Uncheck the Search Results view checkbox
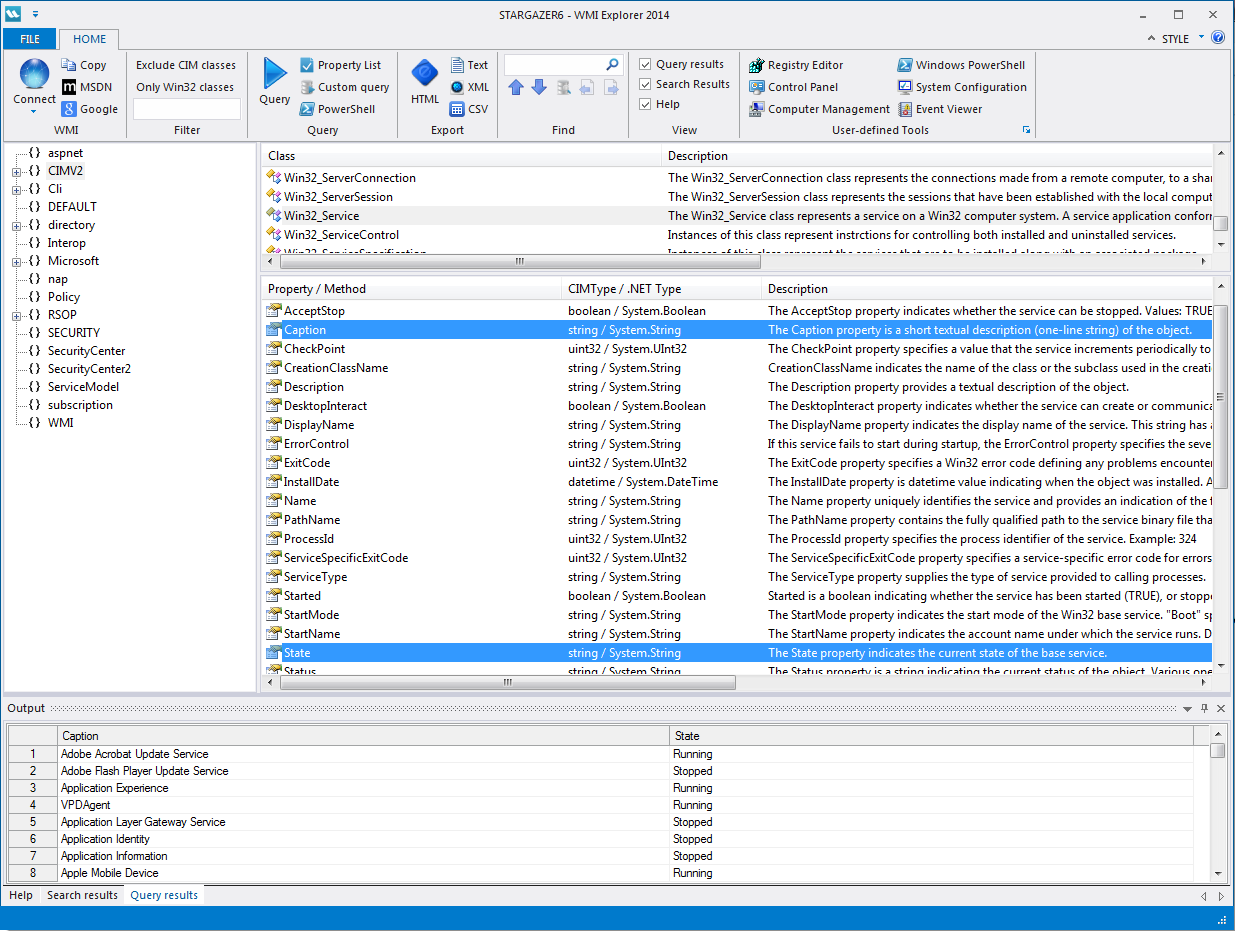The height and width of the screenshot is (931, 1235). coord(645,84)
